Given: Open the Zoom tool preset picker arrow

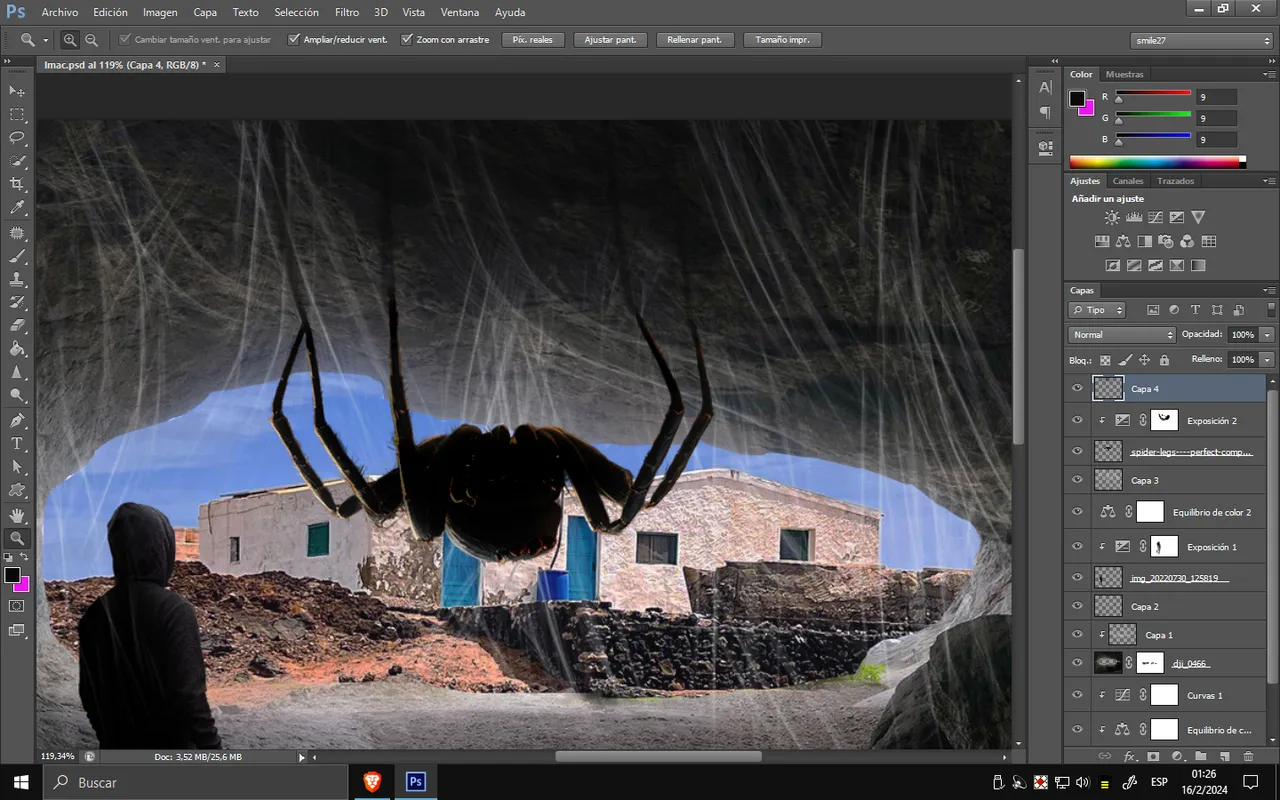Looking at the screenshot, I should click(x=45, y=41).
